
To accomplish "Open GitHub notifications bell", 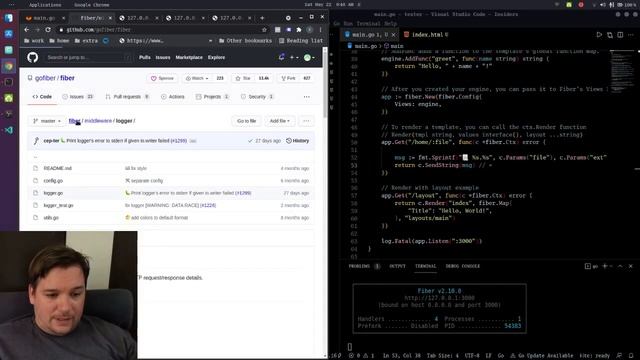I will pyautogui.click(x=281, y=57).
